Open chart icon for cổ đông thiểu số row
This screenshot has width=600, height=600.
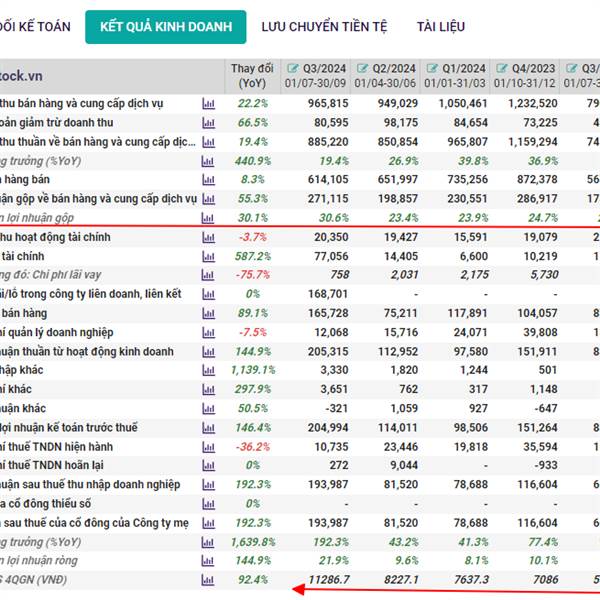208,504
